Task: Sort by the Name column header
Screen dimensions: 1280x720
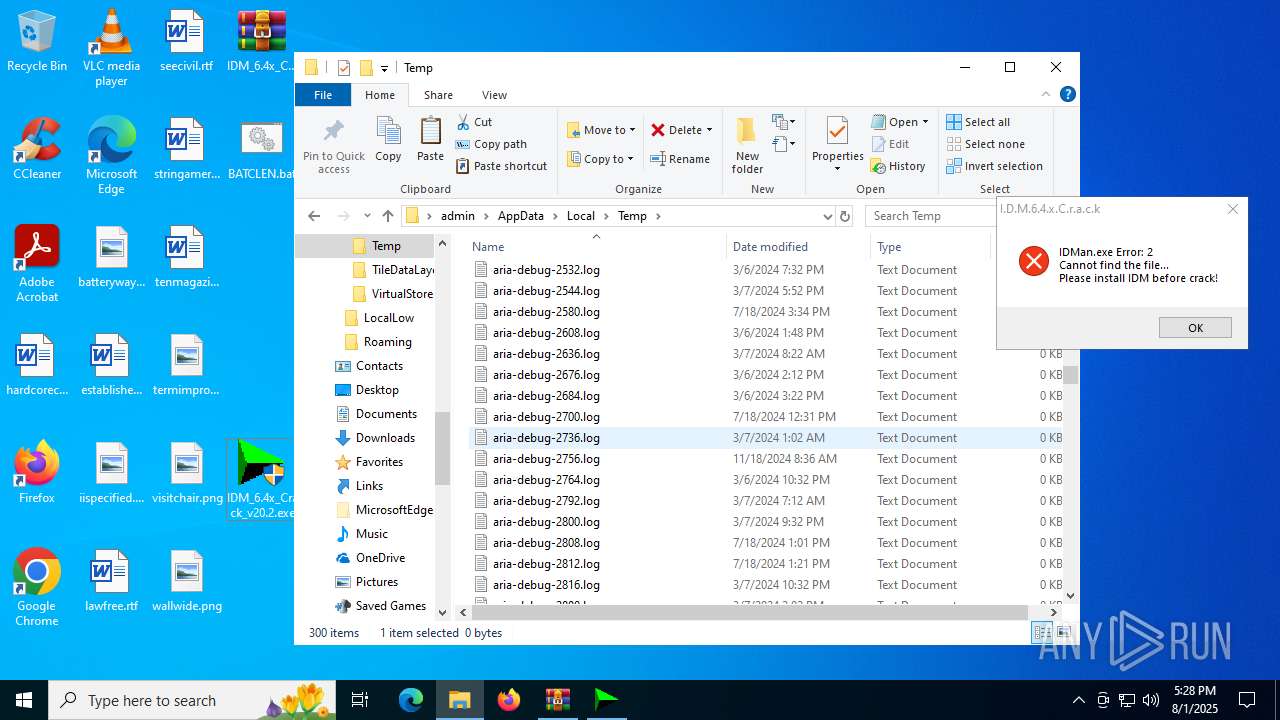Action: pyautogui.click(x=596, y=247)
